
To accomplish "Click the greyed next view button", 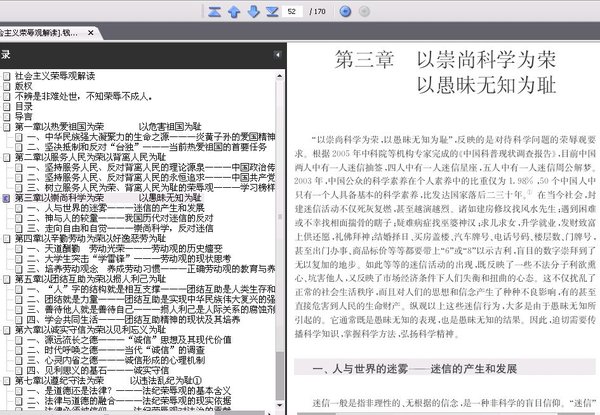I will [364, 11].
